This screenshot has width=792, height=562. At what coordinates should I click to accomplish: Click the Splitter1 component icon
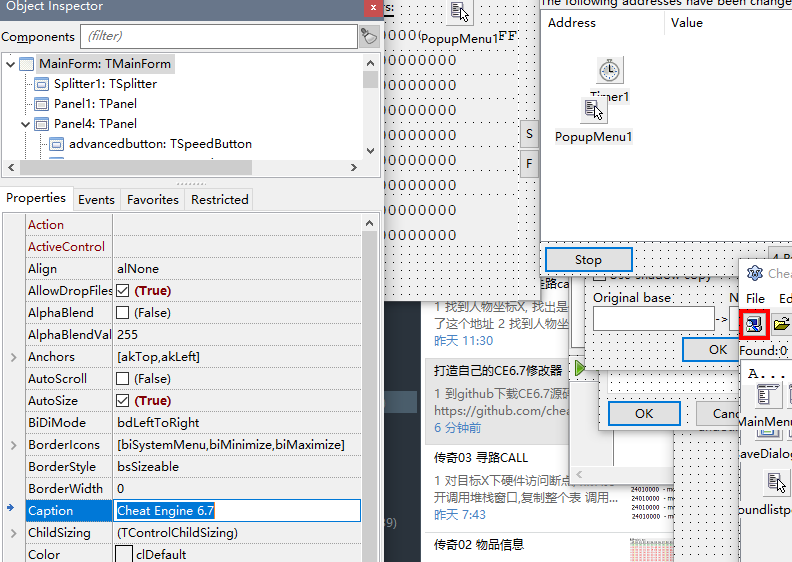41,84
